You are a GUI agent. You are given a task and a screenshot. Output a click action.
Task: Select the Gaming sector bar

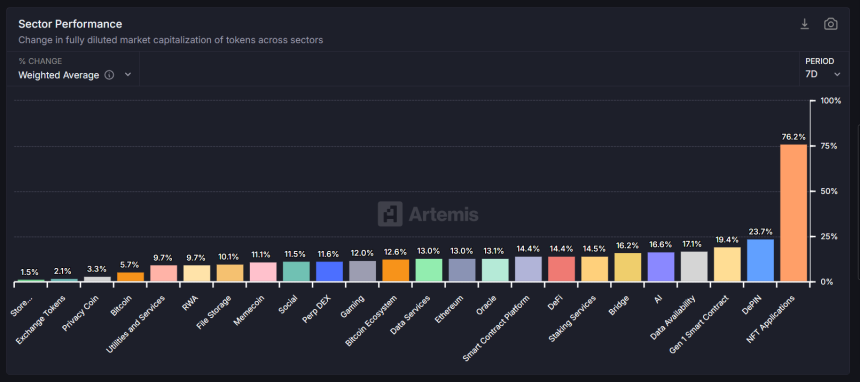pos(363,271)
